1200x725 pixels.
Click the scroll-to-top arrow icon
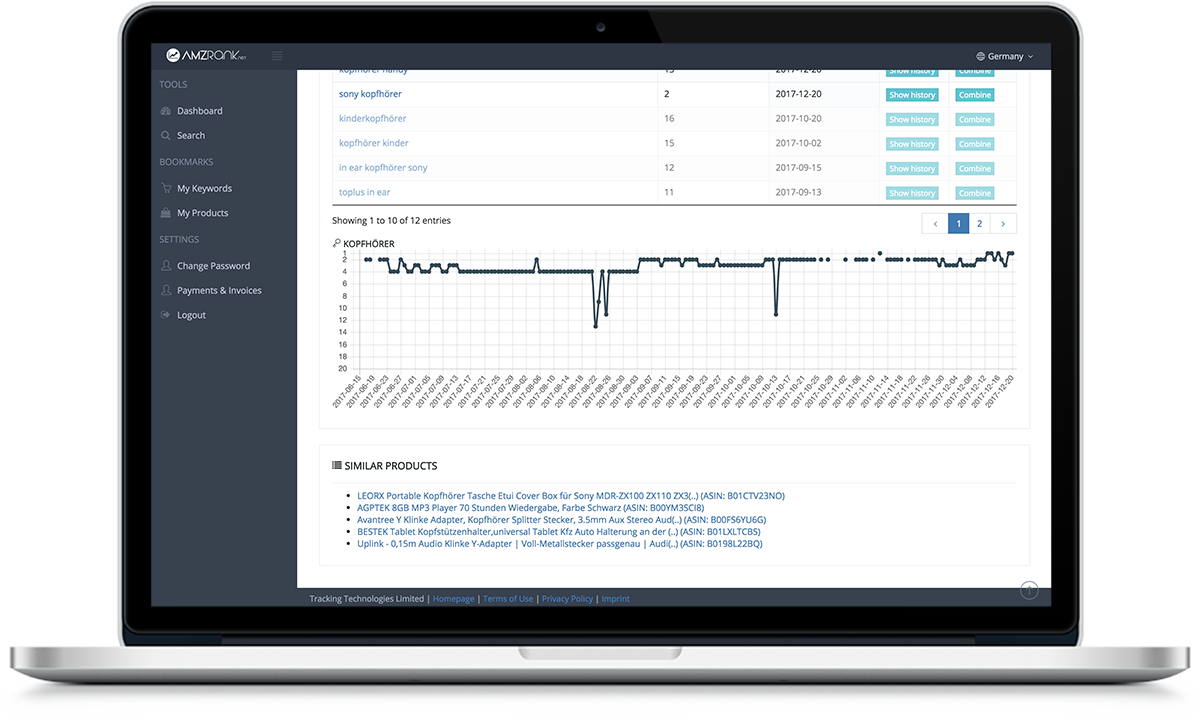tap(1029, 591)
